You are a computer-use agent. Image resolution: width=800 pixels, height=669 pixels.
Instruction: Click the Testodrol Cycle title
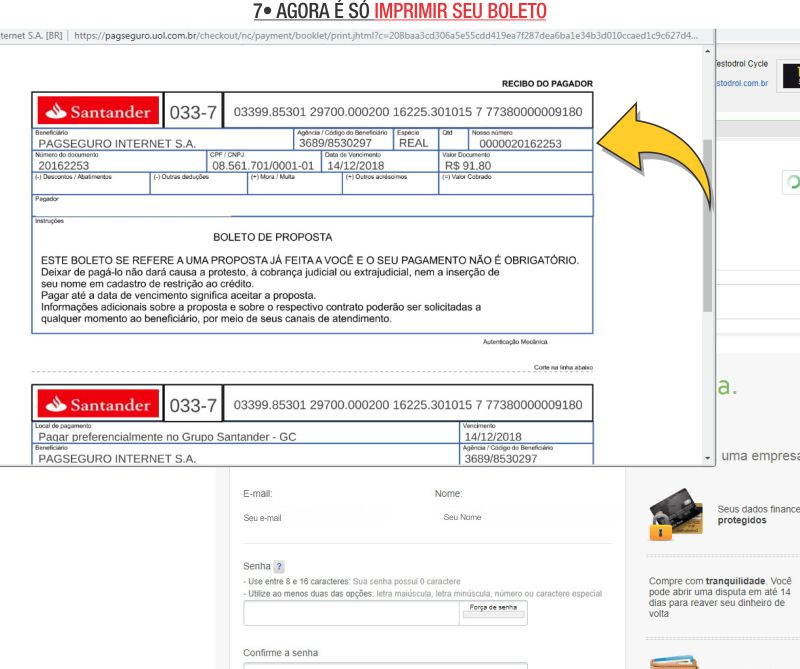pyautogui.click(x=741, y=64)
